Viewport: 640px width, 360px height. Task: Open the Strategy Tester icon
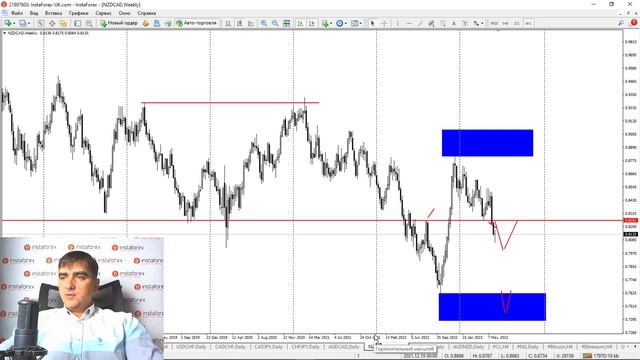tap(89, 23)
